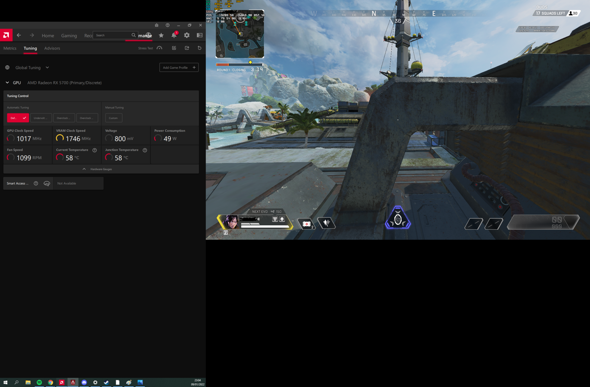Open the Gaming menu
This screenshot has width=590, height=387.
(69, 35)
